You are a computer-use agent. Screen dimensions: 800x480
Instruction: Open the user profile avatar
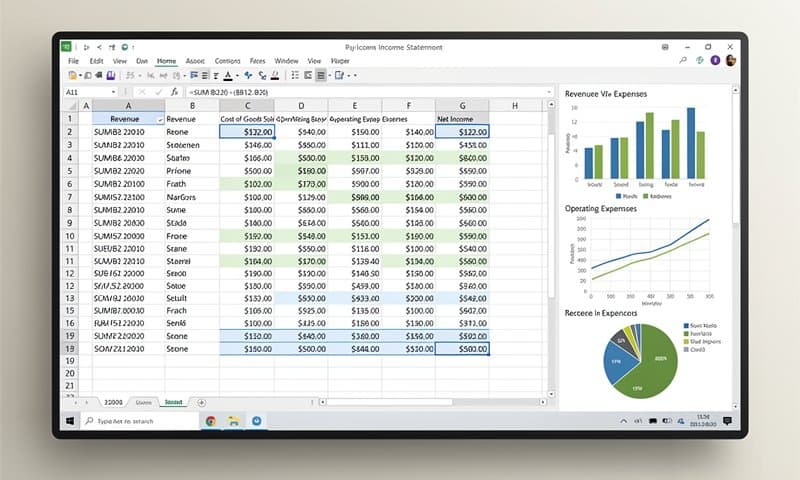click(731, 60)
